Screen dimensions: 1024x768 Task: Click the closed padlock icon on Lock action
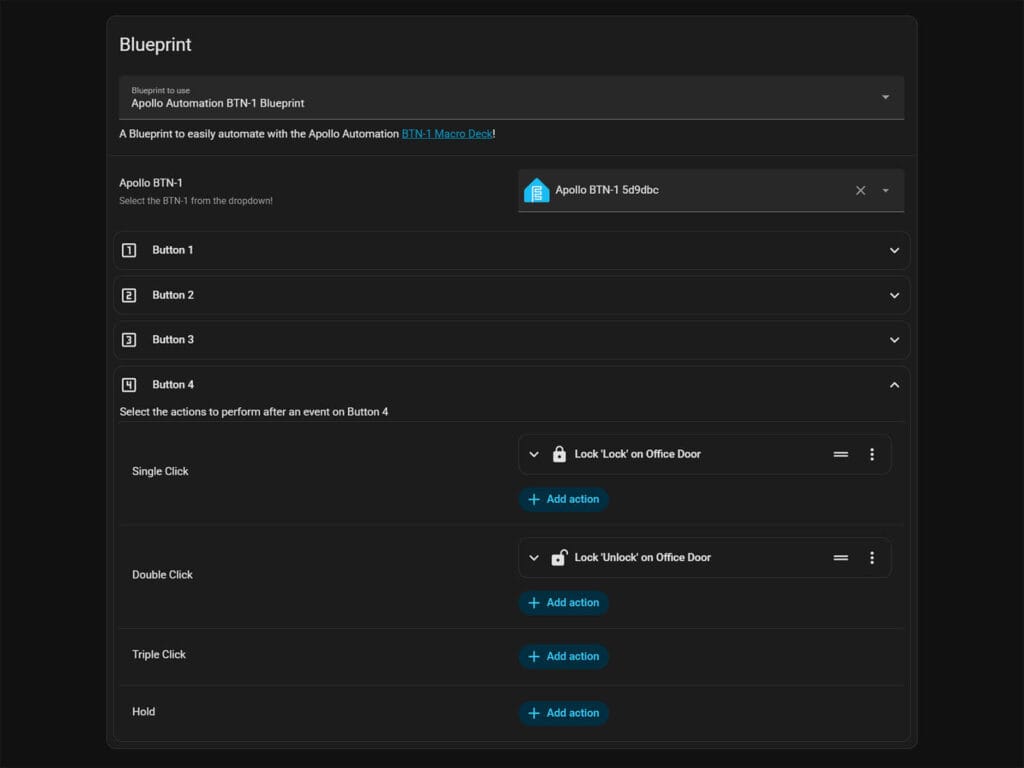tap(559, 454)
